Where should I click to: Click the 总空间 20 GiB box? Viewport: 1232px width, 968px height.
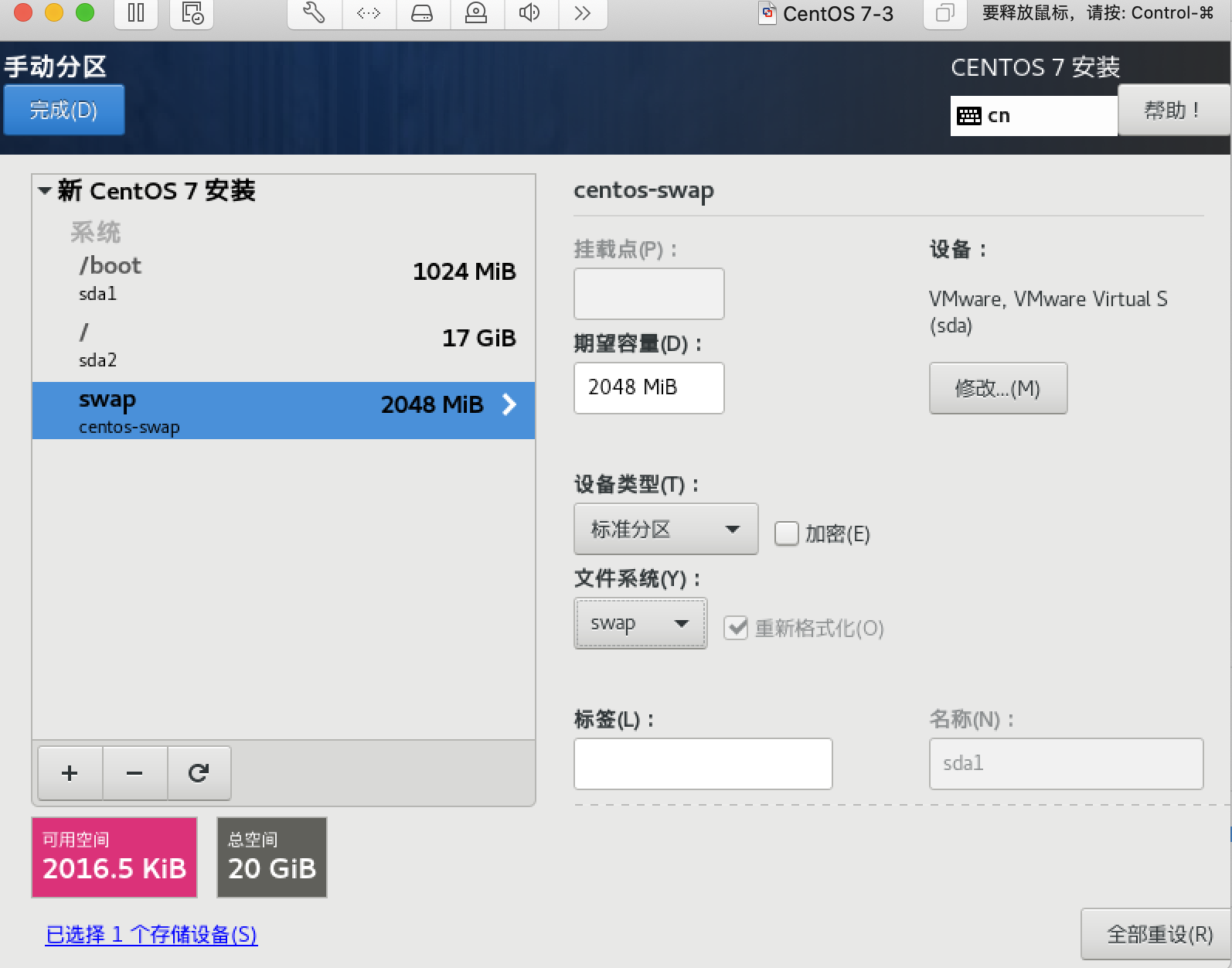click(272, 857)
